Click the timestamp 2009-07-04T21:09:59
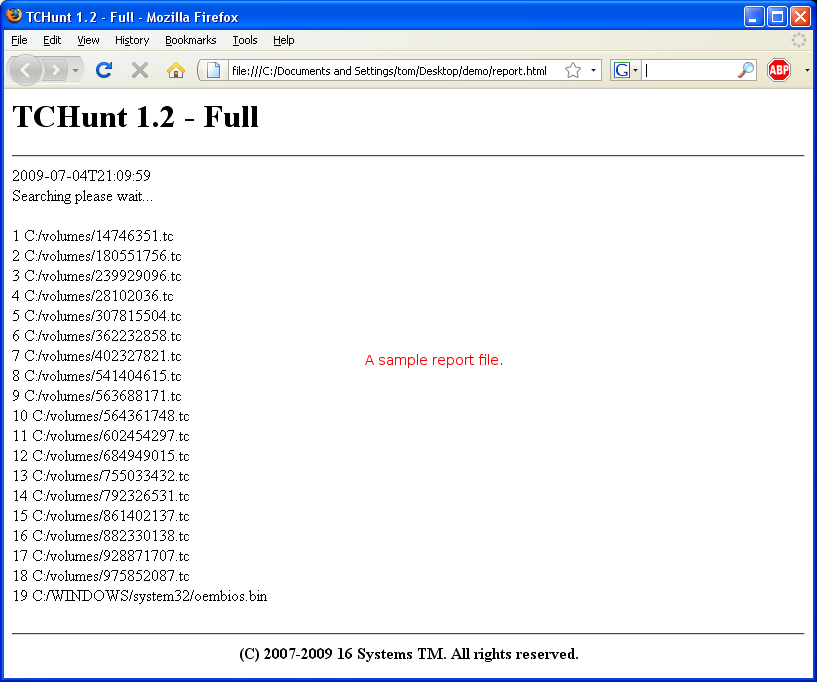 pyautogui.click(x=81, y=176)
